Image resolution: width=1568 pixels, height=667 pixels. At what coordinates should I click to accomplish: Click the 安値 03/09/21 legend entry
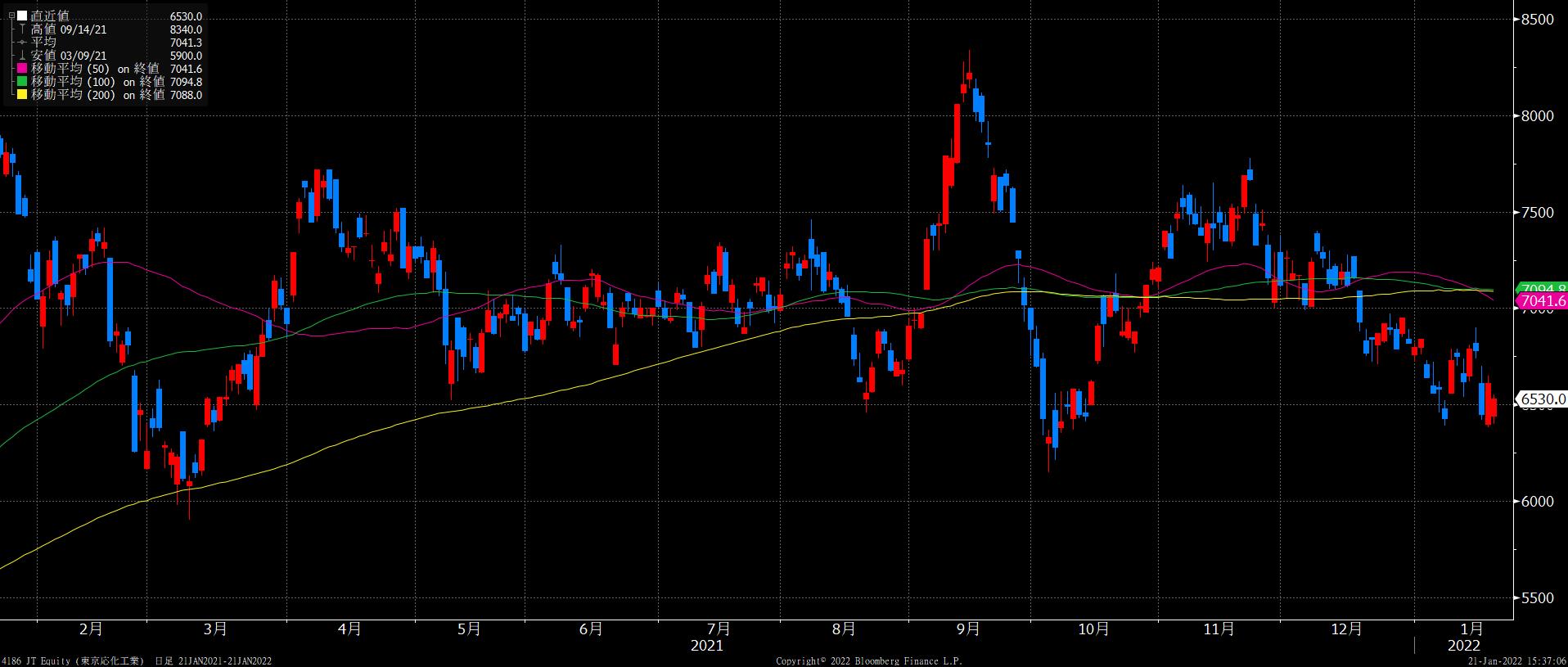69,56
